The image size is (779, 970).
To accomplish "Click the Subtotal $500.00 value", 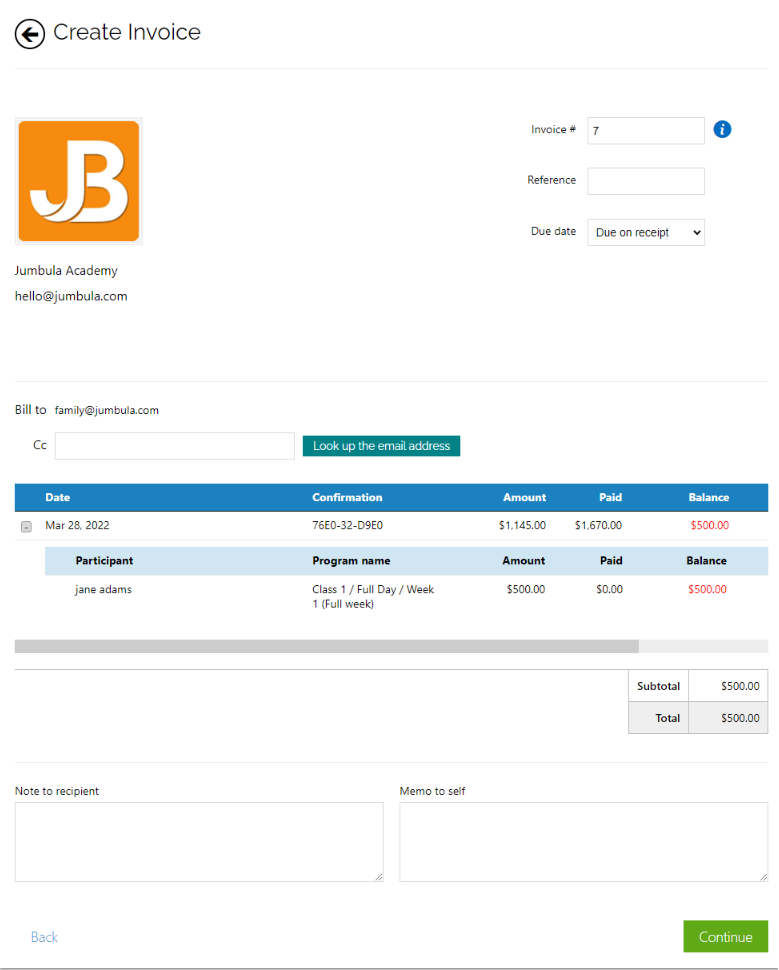I will coord(740,686).
